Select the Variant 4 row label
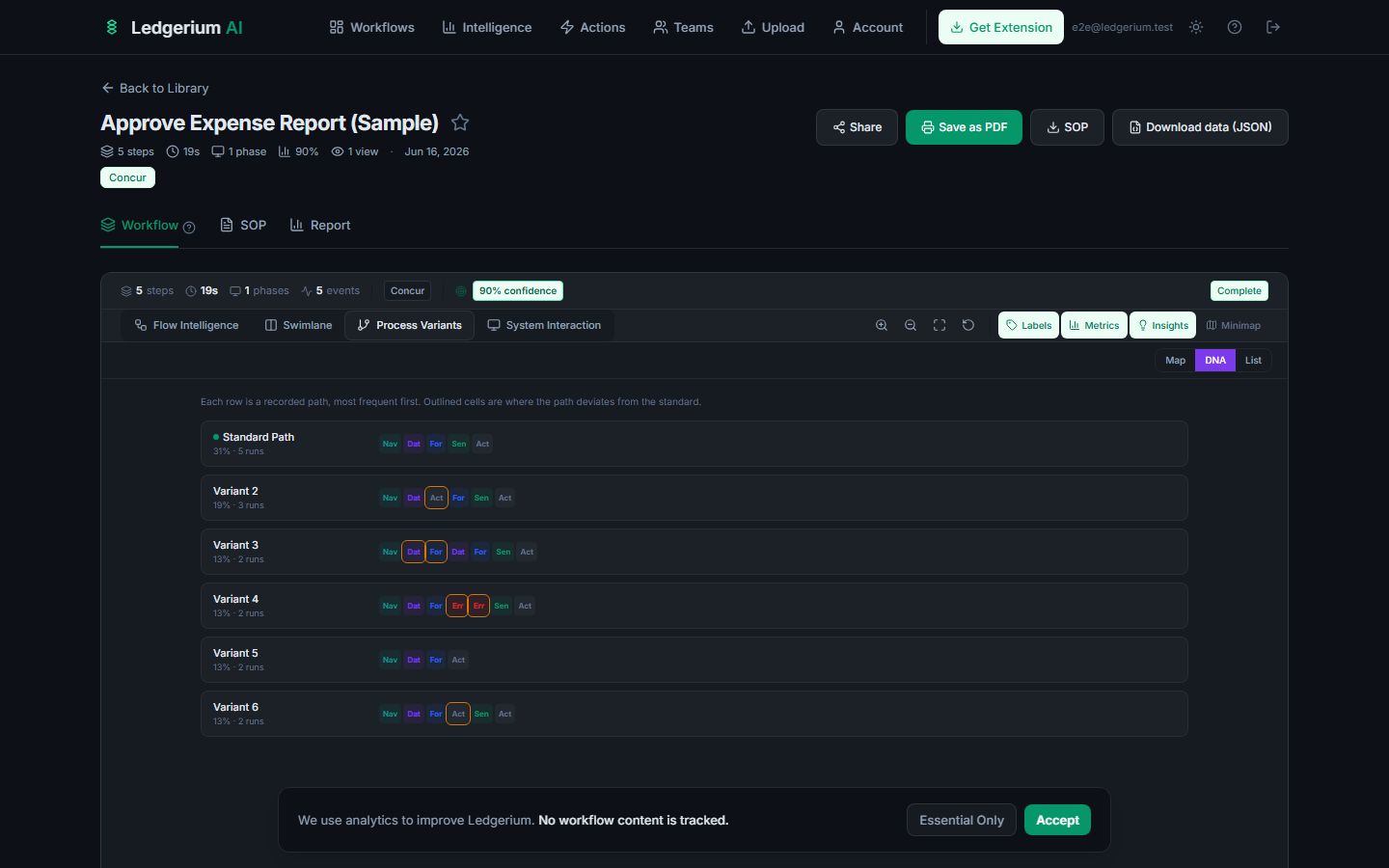Screen dimensions: 1389x868 tap(235, 599)
